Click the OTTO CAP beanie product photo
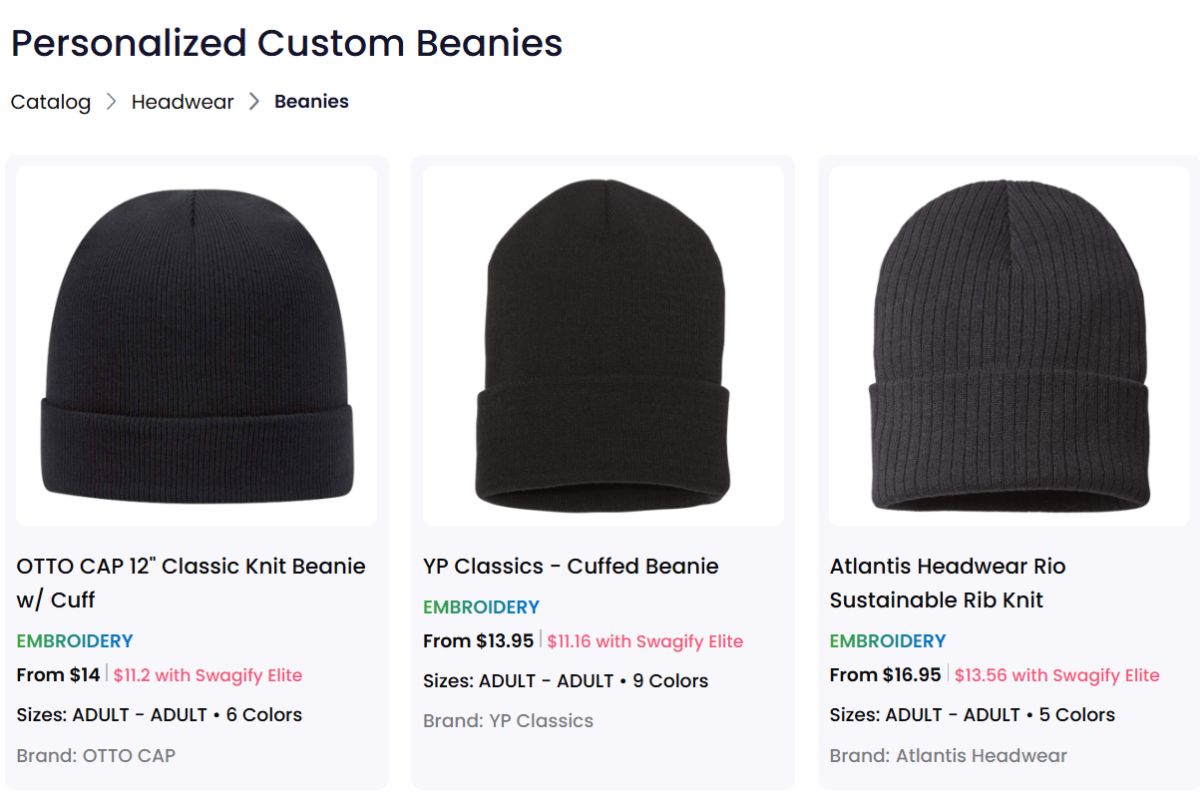1200x800 pixels. [x=197, y=345]
